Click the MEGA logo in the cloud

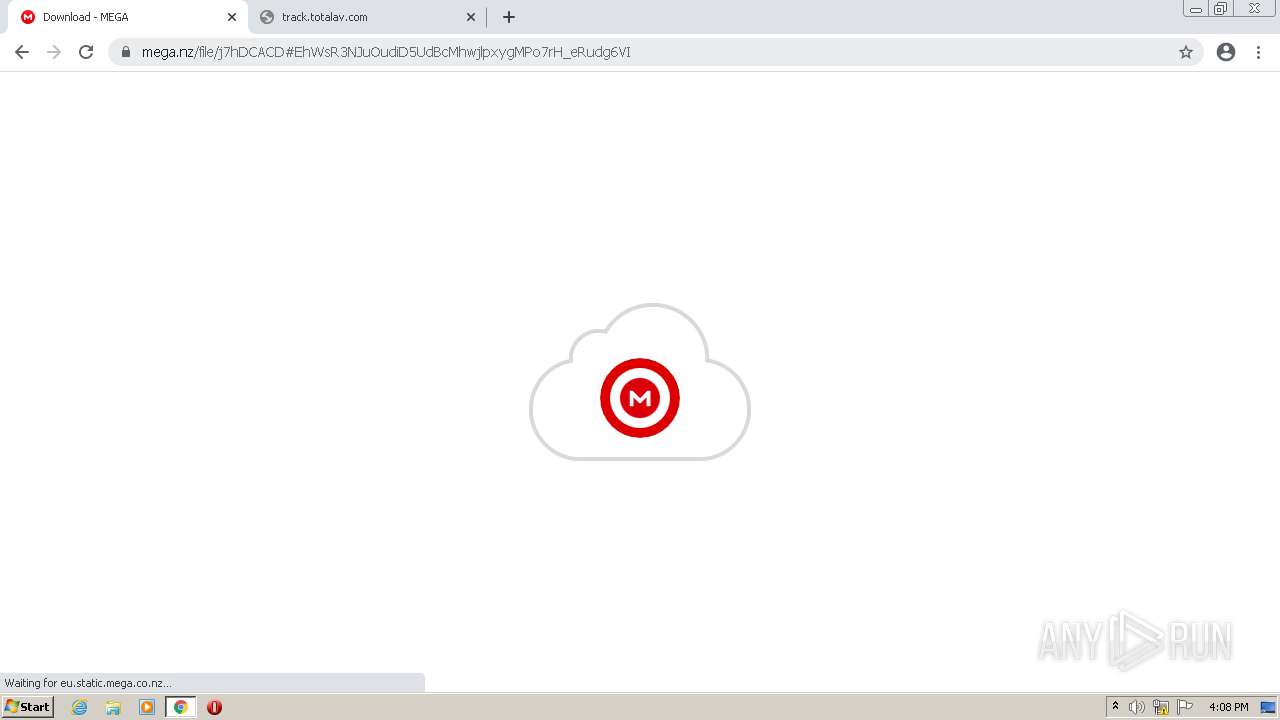click(x=640, y=398)
